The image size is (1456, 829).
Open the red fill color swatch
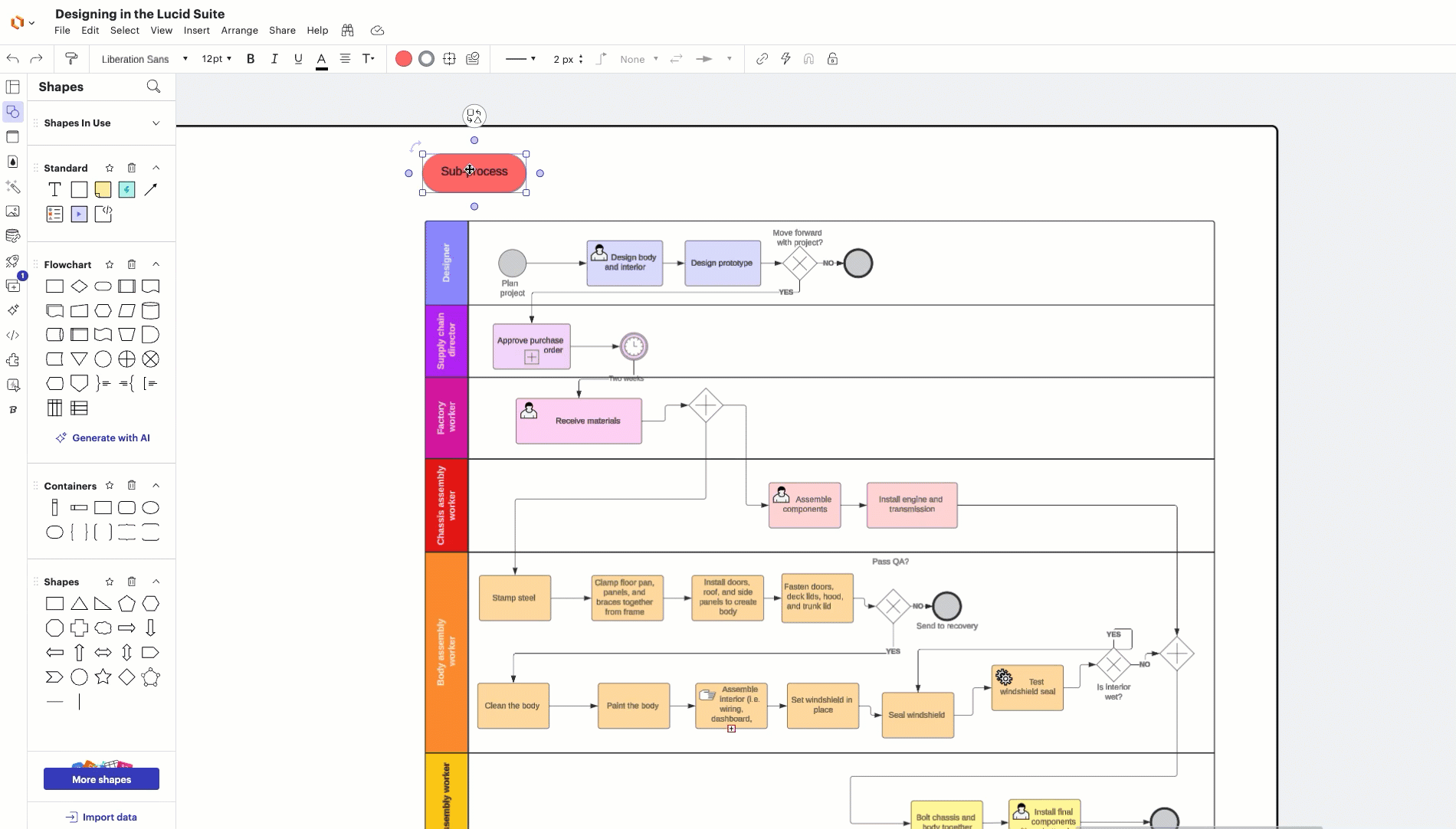(404, 59)
